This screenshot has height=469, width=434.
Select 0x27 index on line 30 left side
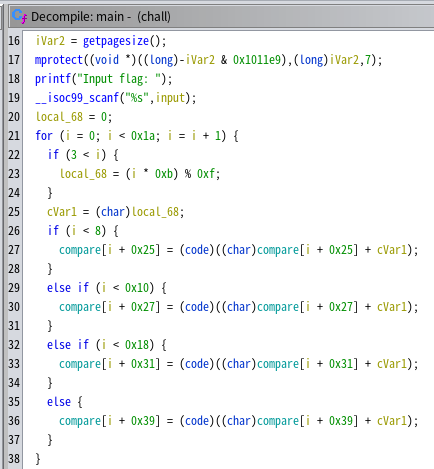tap(143, 307)
